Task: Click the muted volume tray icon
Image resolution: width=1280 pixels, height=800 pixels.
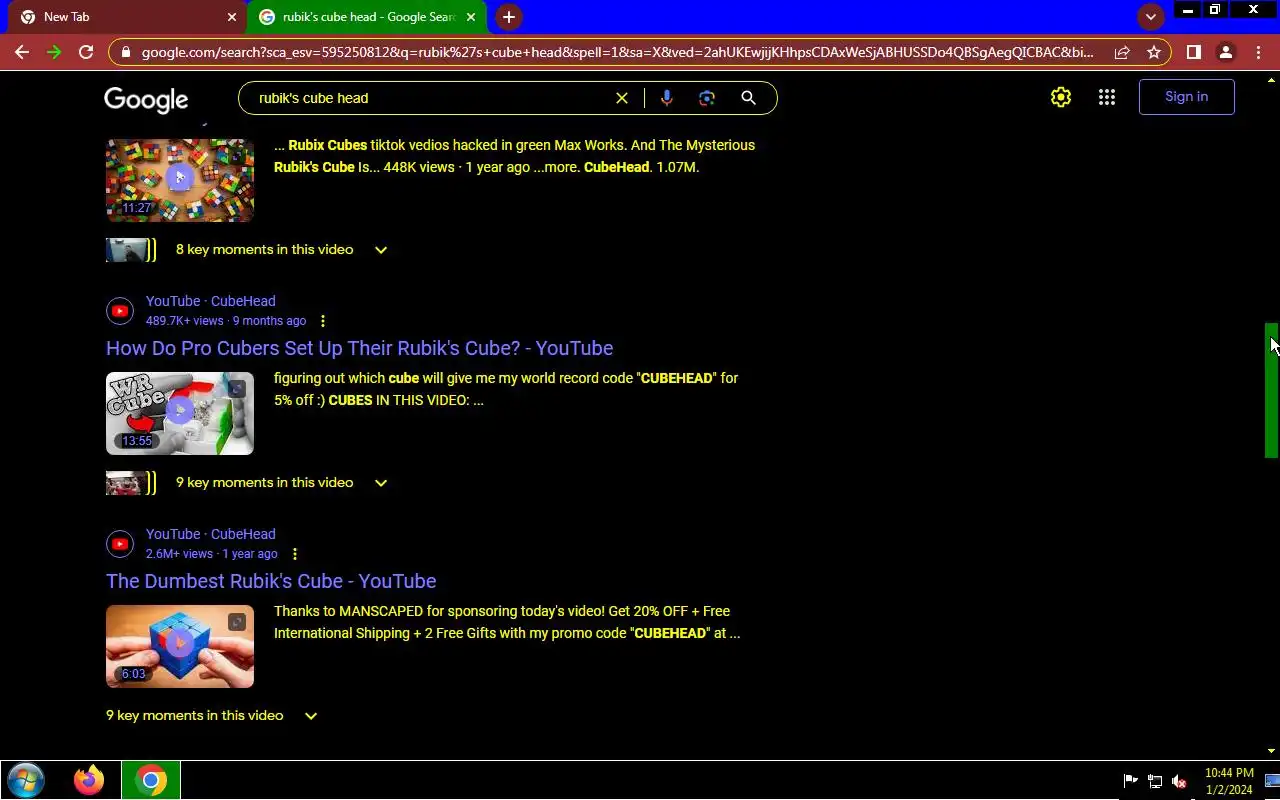Action: 1180,781
